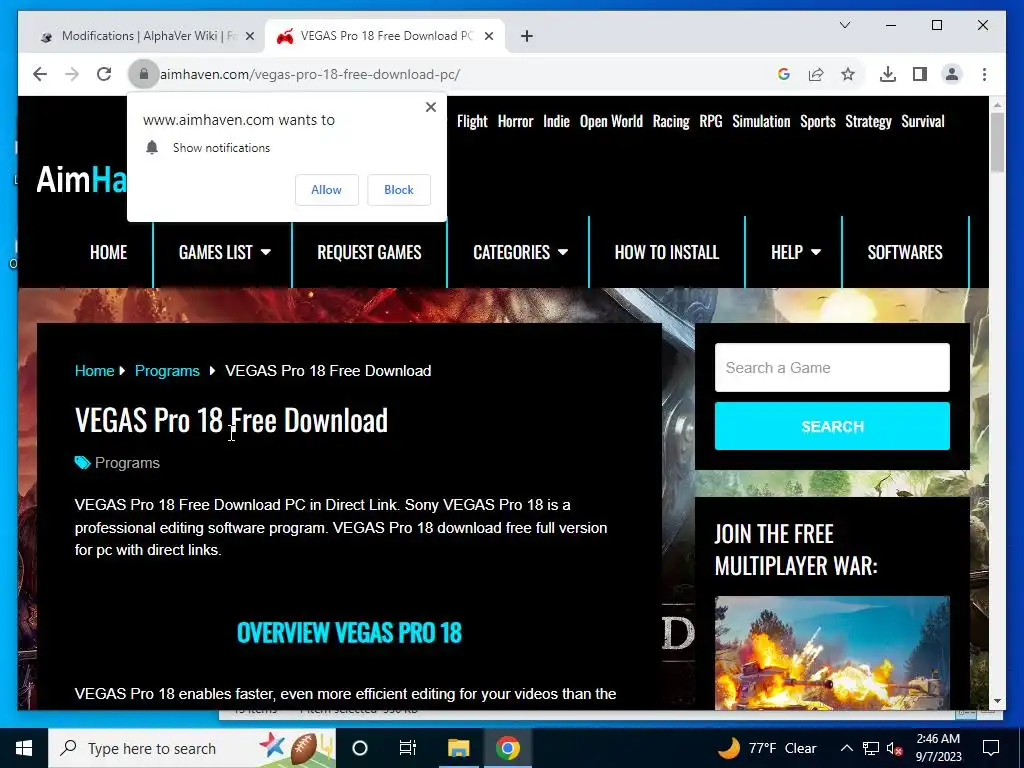Open the Sports genre link
The width and height of the screenshot is (1024, 768).
pos(818,121)
